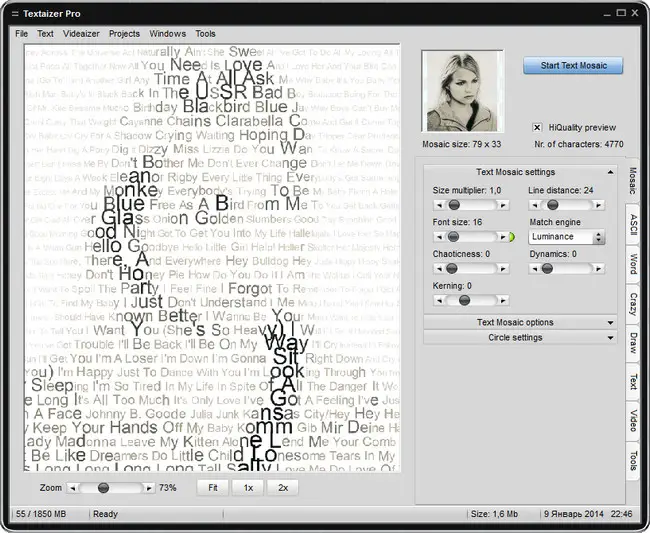650x533 pixels.
Task: Decrease Kerning with left arrow
Action: pyautogui.click(x=439, y=300)
